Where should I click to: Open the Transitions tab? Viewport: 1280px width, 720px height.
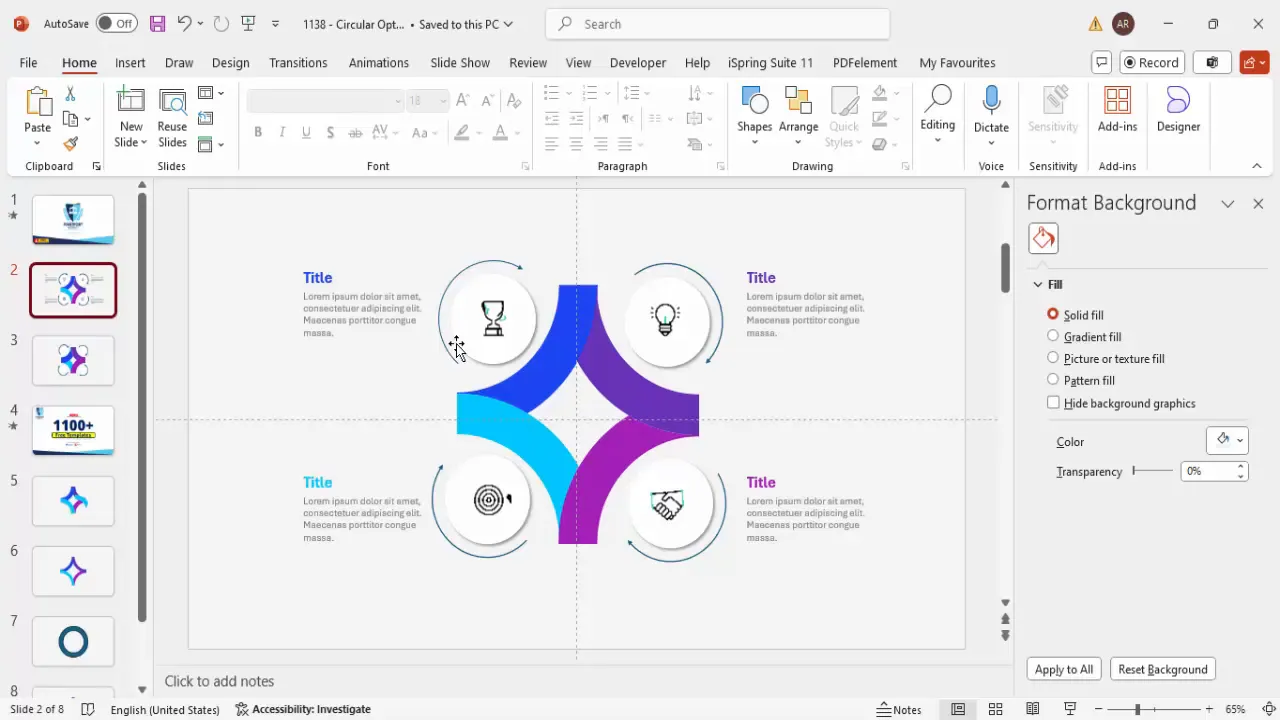coord(298,62)
